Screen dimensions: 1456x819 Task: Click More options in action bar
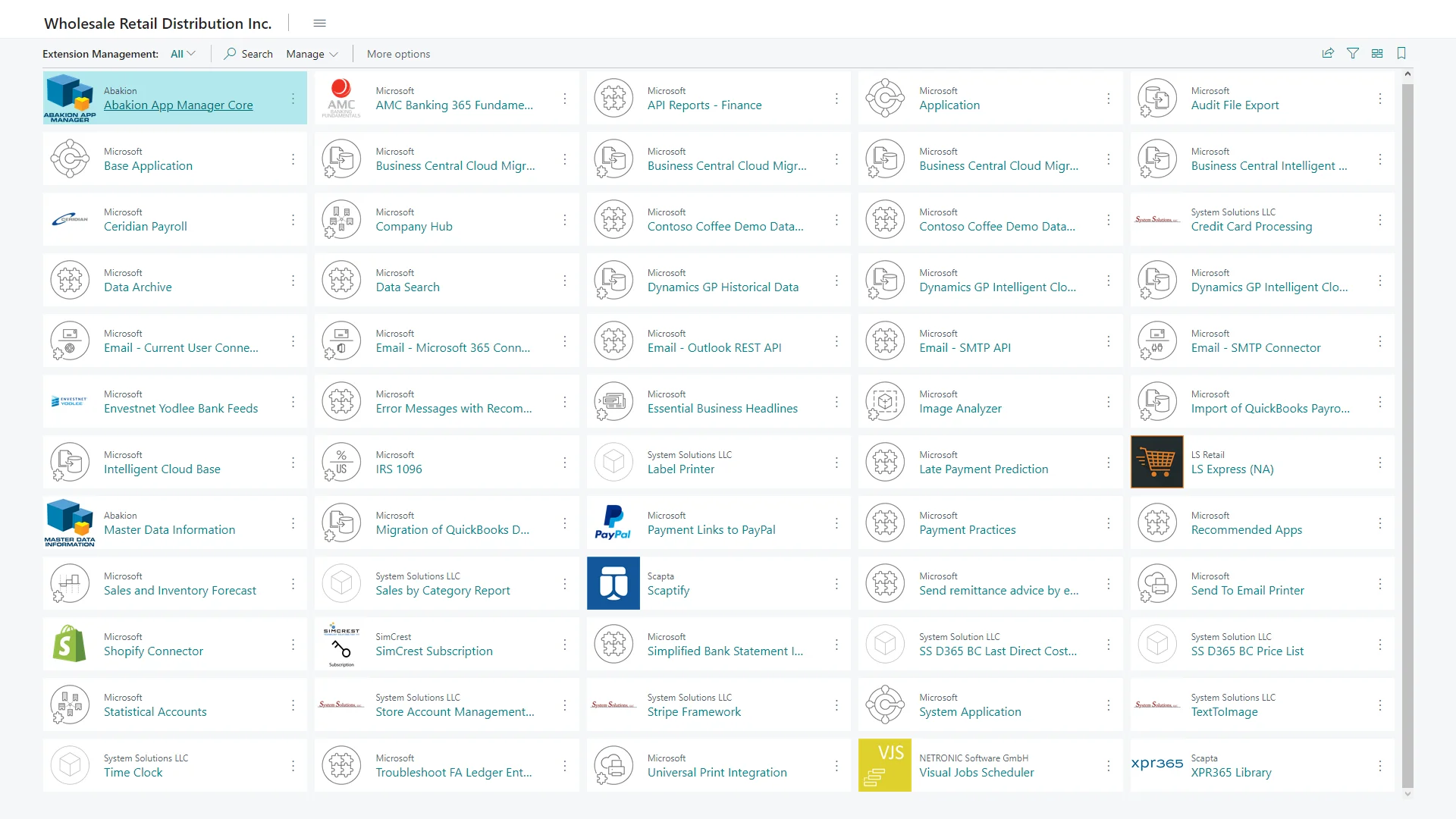pyautogui.click(x=398, y=54)
